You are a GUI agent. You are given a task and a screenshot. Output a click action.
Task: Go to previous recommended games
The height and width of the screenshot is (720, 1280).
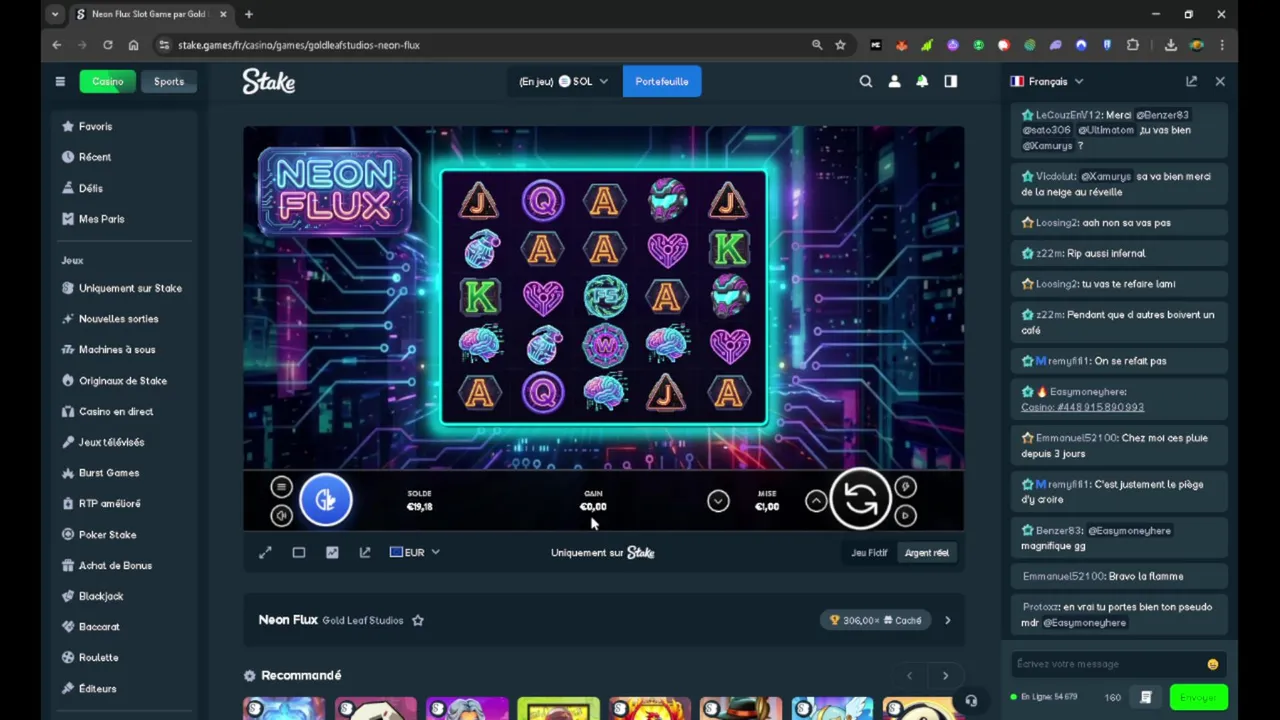(909, 676)
